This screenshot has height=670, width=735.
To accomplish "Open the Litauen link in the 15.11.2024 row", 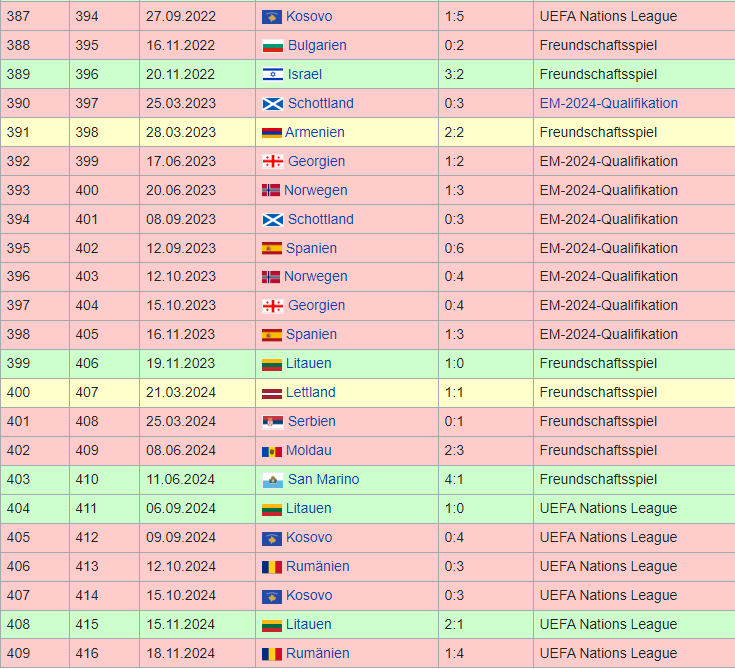I will click(x=308, y=625).
